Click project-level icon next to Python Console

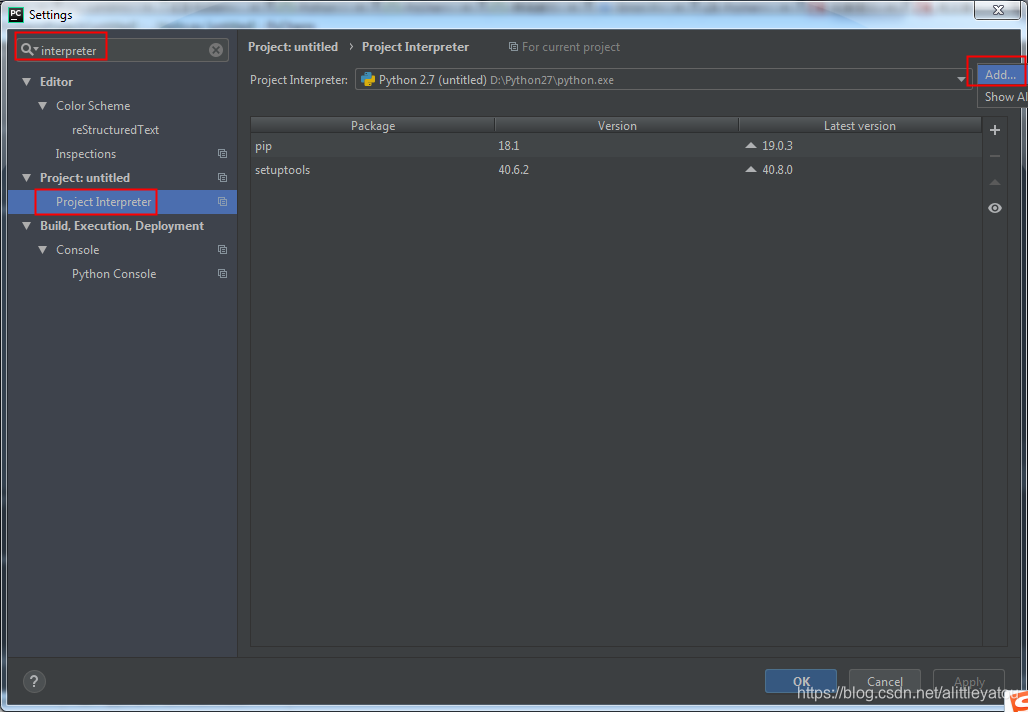pyautogui.click(x=222, y=273)
